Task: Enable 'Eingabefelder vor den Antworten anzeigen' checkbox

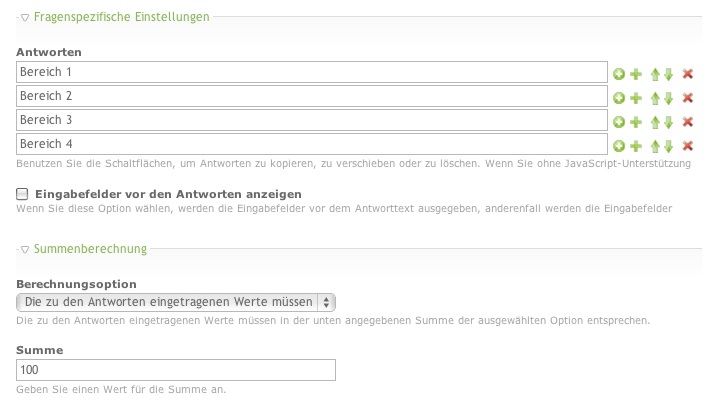Action: tap(22, 193)
